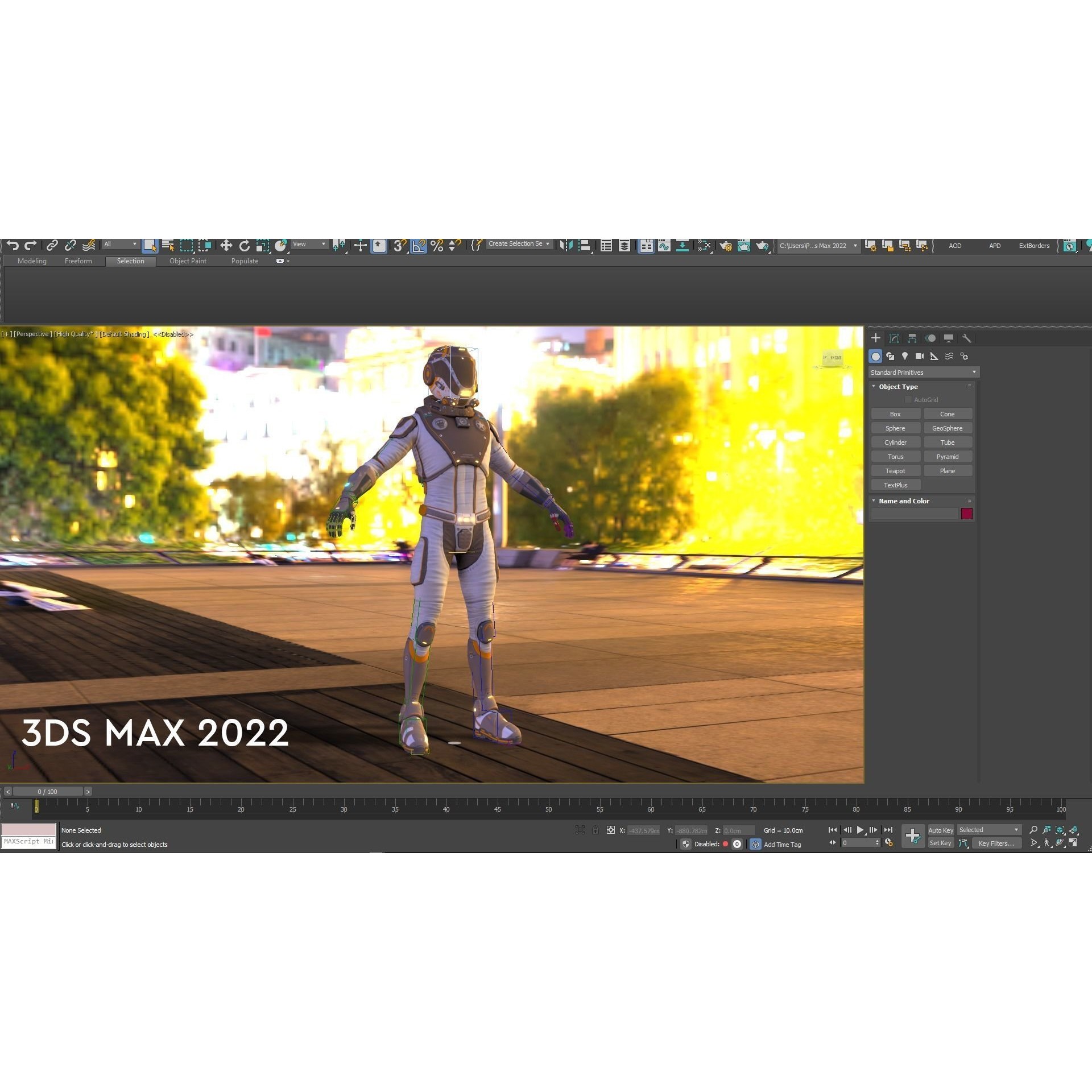Click the Zoom Extents All icon
1092x1092 pixels.
point(1073,830)
